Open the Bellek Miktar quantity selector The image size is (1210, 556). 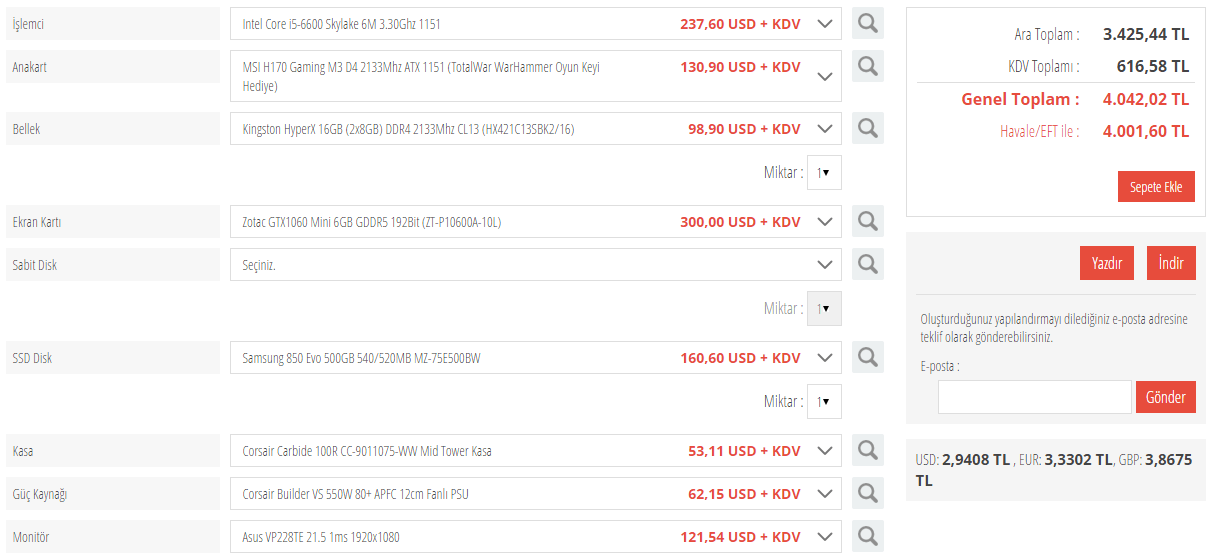coord(824,172)
